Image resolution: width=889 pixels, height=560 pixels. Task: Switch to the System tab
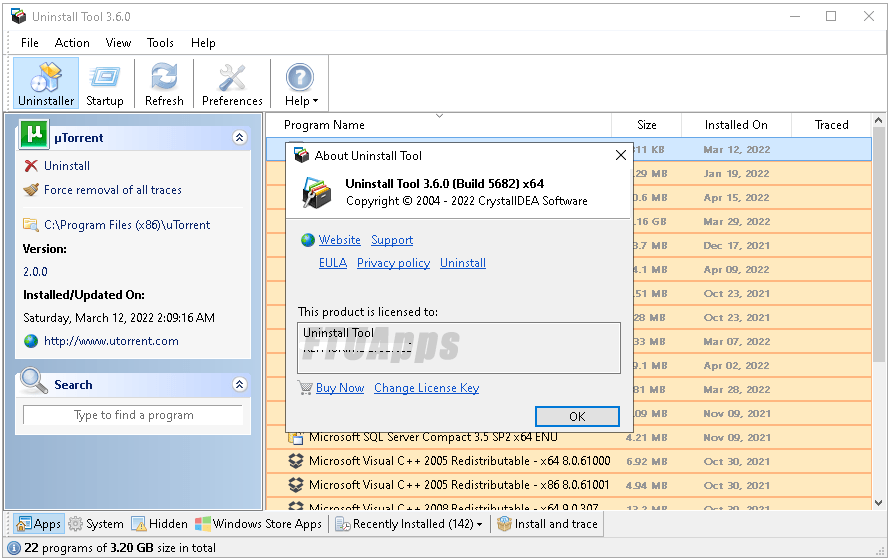coord(96,524)
